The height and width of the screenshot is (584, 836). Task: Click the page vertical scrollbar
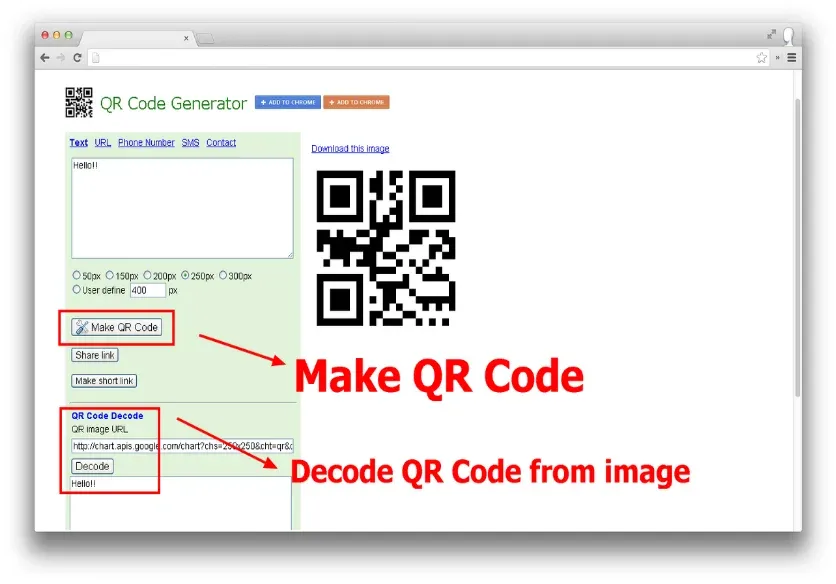pos(798,248)
